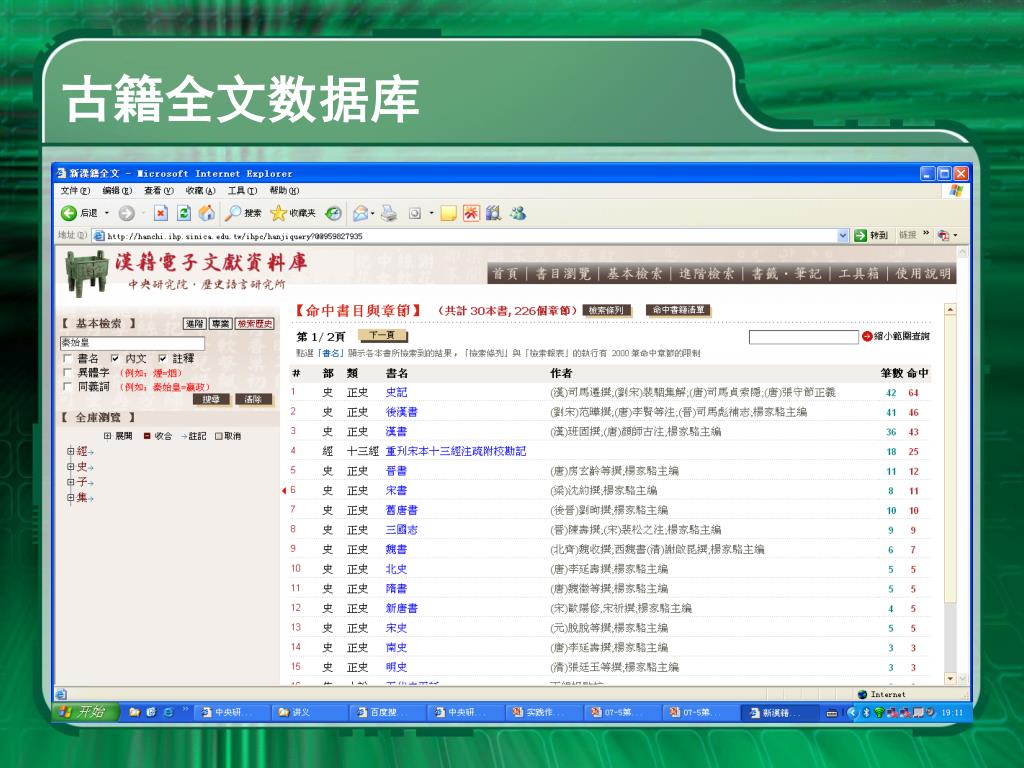Click the 搜尋 search button
Screen dimensions: 1024x768
tap(211, 400)
